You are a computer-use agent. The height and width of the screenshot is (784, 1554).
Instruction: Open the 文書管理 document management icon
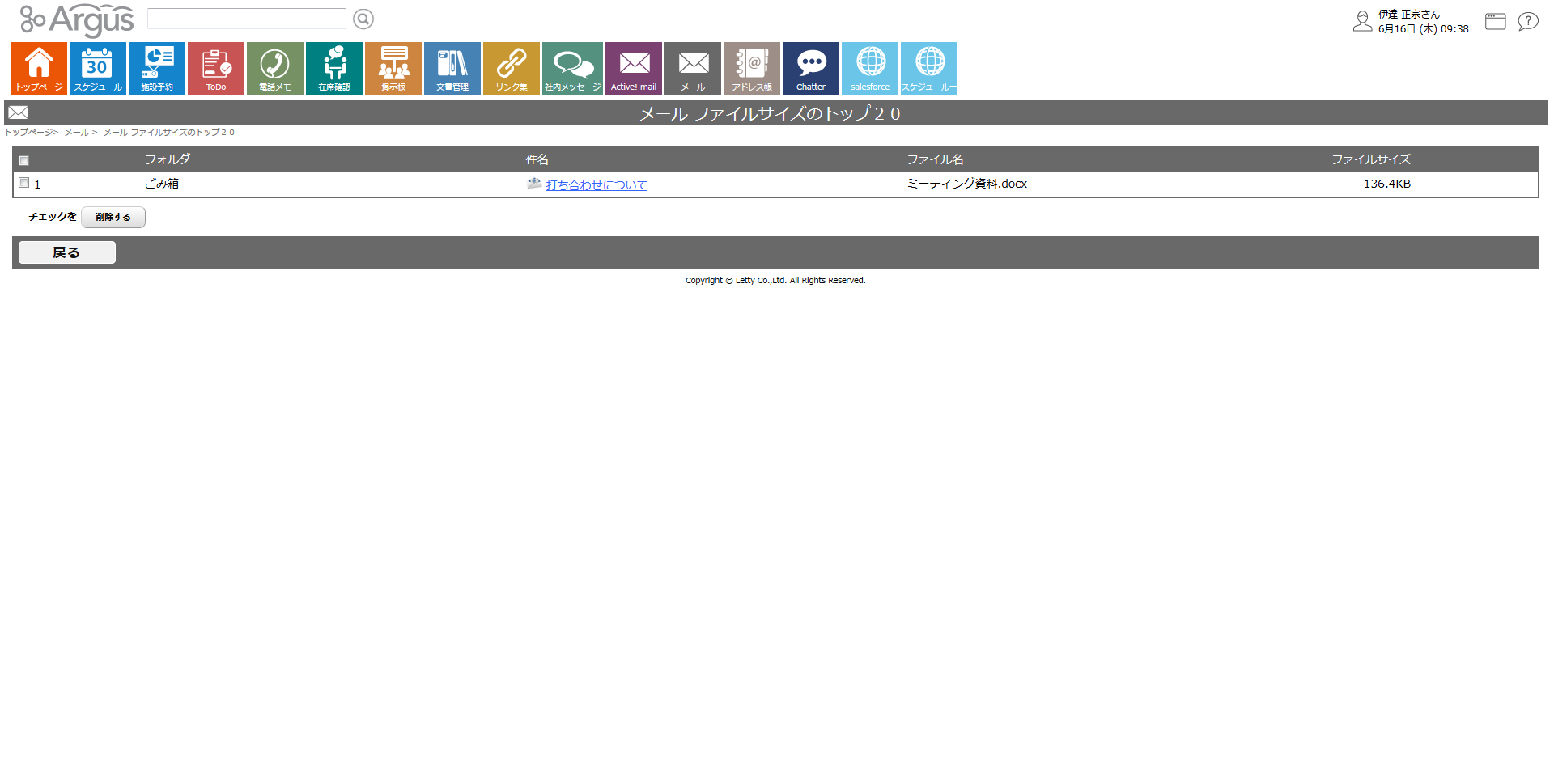click(x=452, y=69)
